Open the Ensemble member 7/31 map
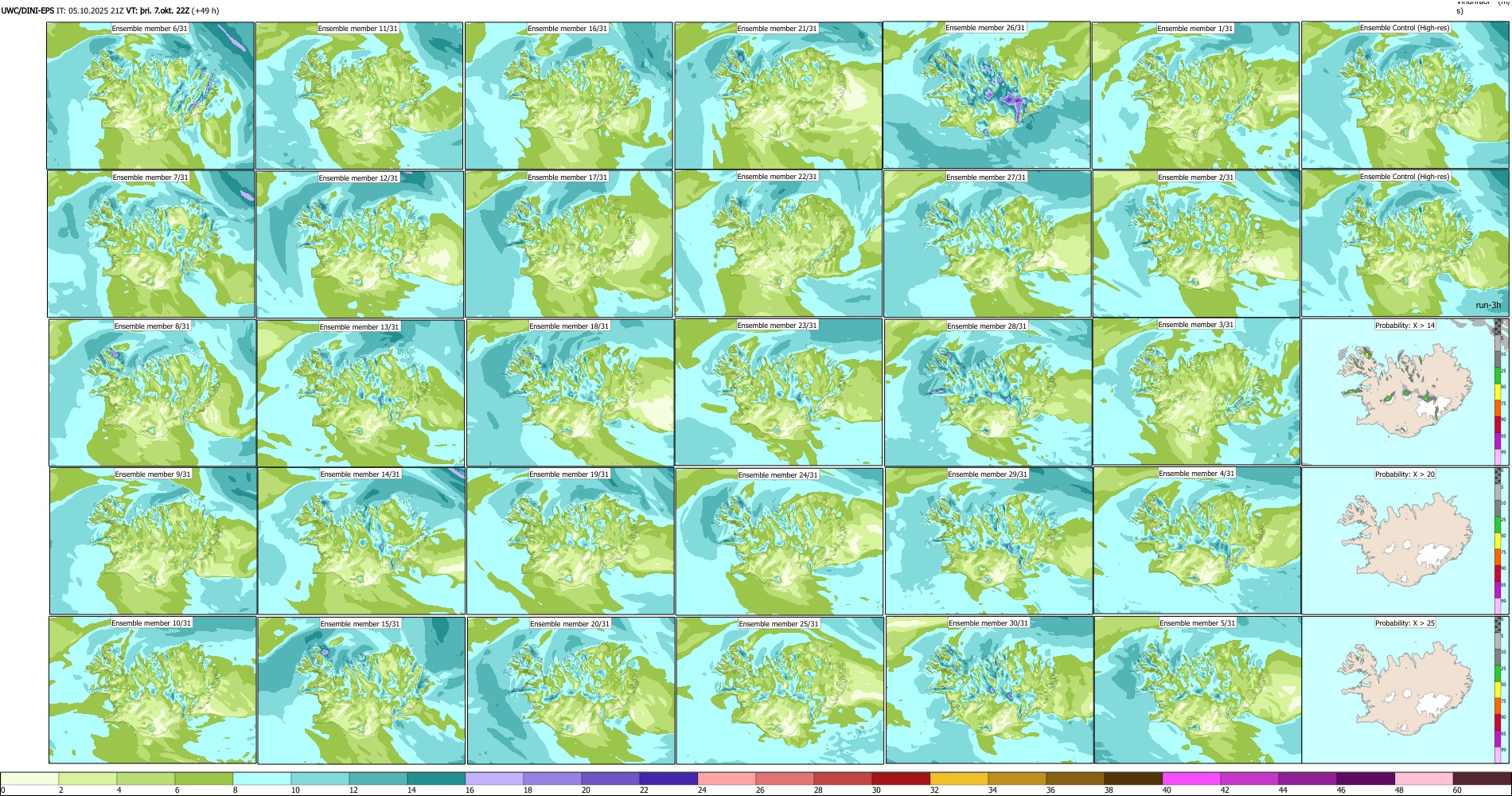Viewport: 1512px width, 796px height. click(x=151, y=244)
